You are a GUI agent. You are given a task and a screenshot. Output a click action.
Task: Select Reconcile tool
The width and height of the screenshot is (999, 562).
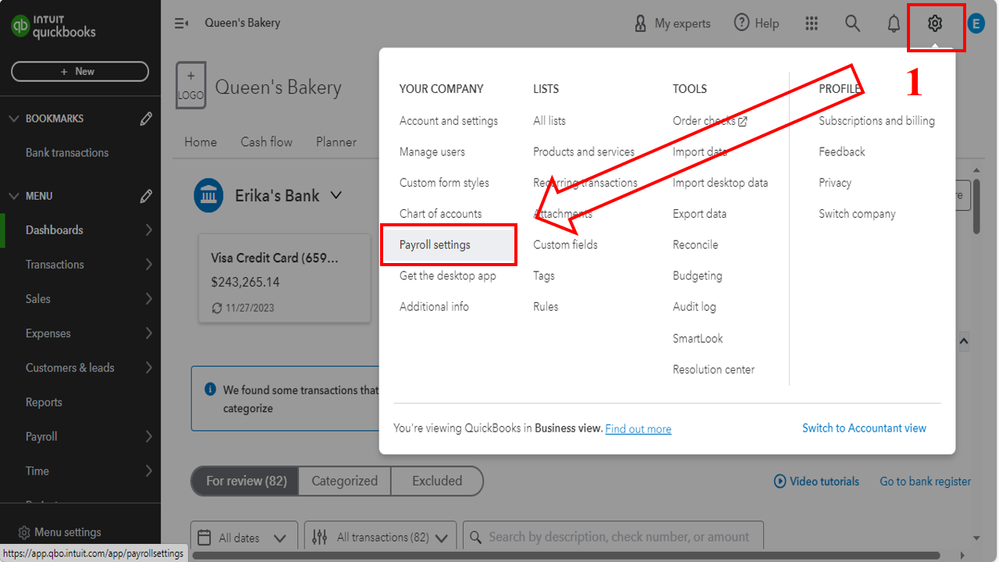tap(695, 245)
